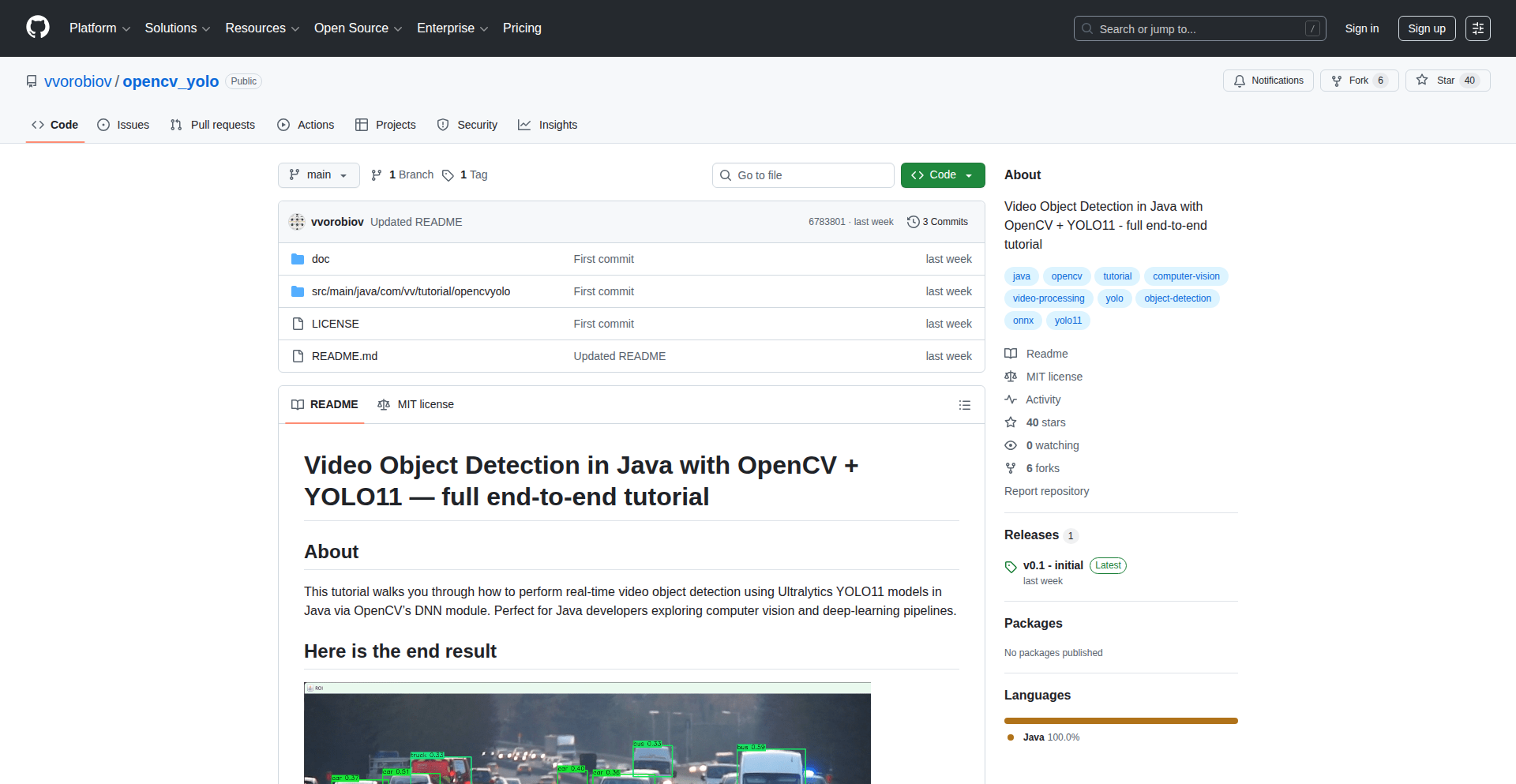This screenshot has height=784, width=1516.
Task: Select the object-detection topic tag
Action: click(1177, 298)
